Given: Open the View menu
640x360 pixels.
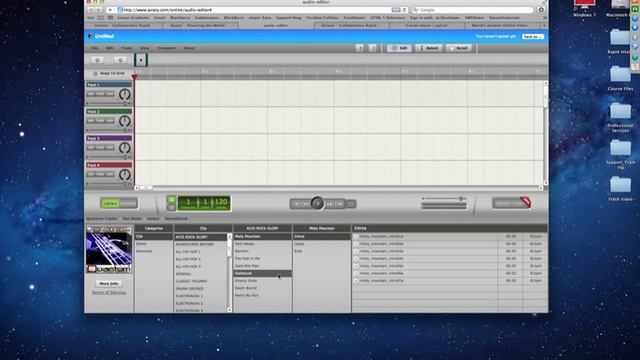Looking at the screenshot, I should pos(144,48).
